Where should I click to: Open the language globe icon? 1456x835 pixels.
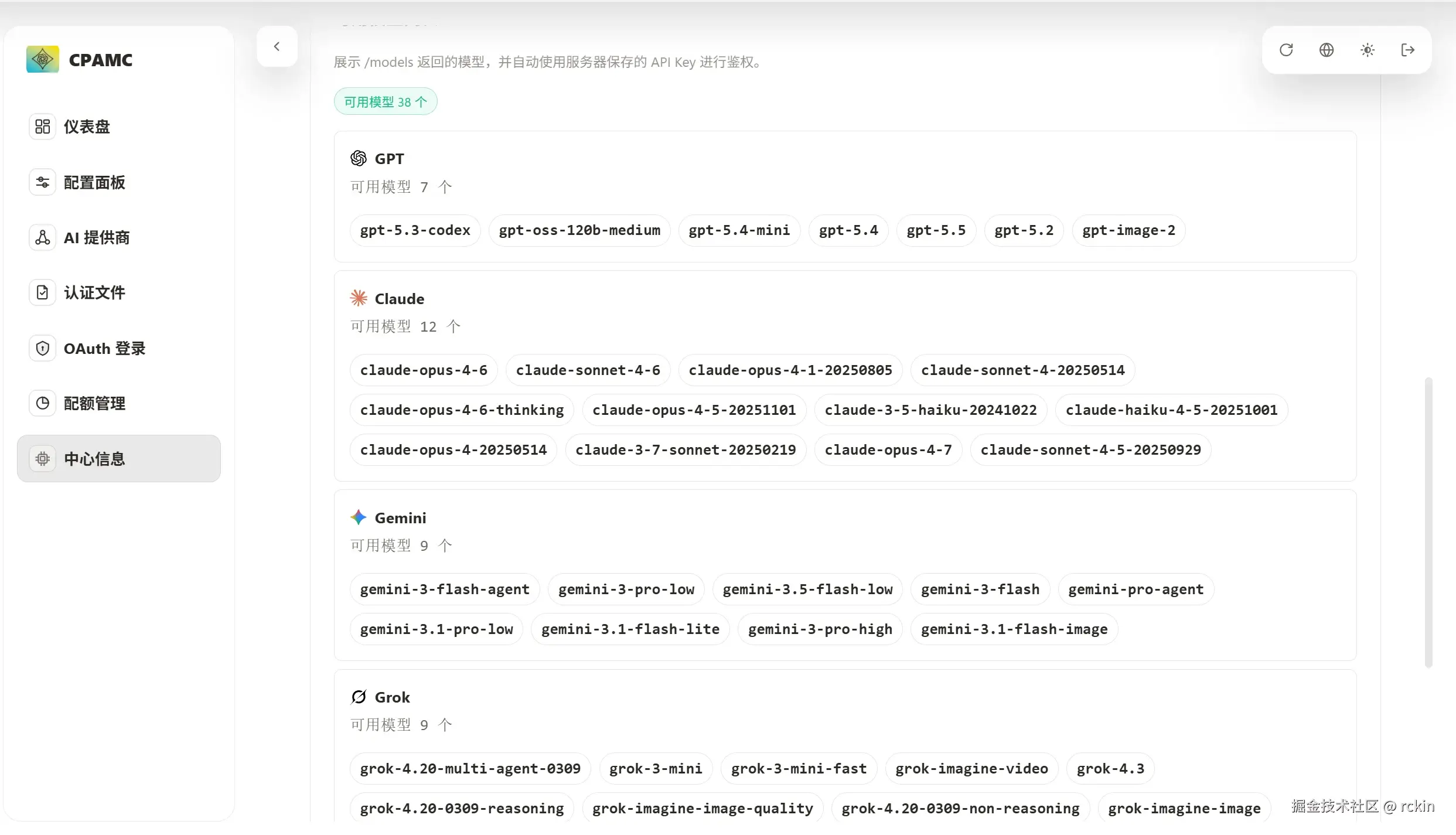pyautogui.click(x=1327, y=50)
